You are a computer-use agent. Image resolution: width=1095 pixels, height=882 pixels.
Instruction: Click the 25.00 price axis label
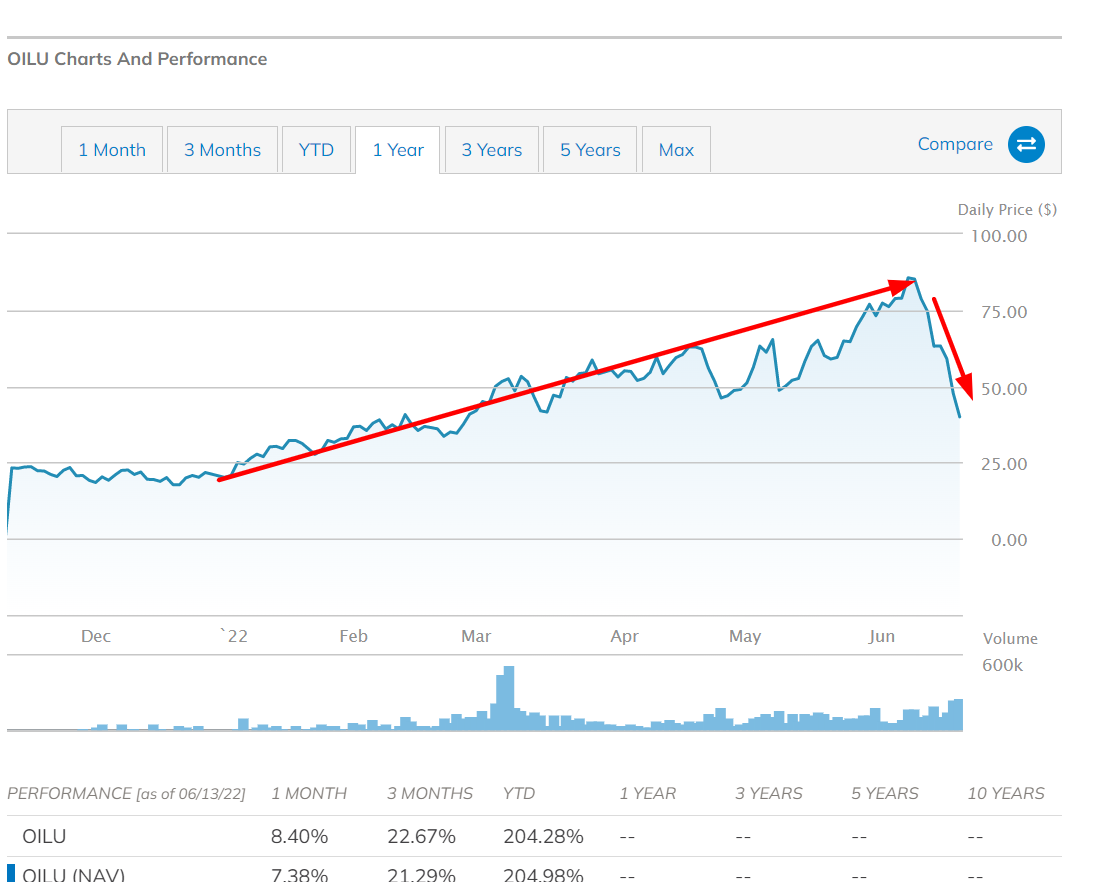point(1004,464)
